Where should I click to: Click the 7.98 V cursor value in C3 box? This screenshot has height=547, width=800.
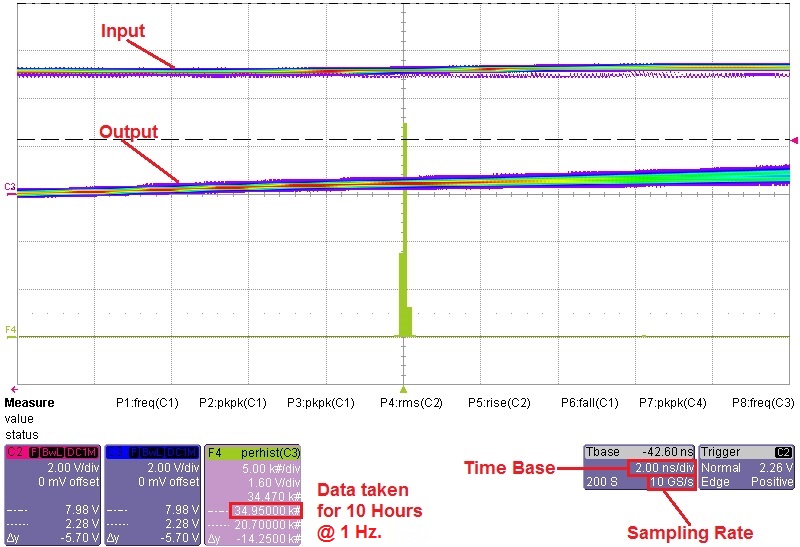182,509
